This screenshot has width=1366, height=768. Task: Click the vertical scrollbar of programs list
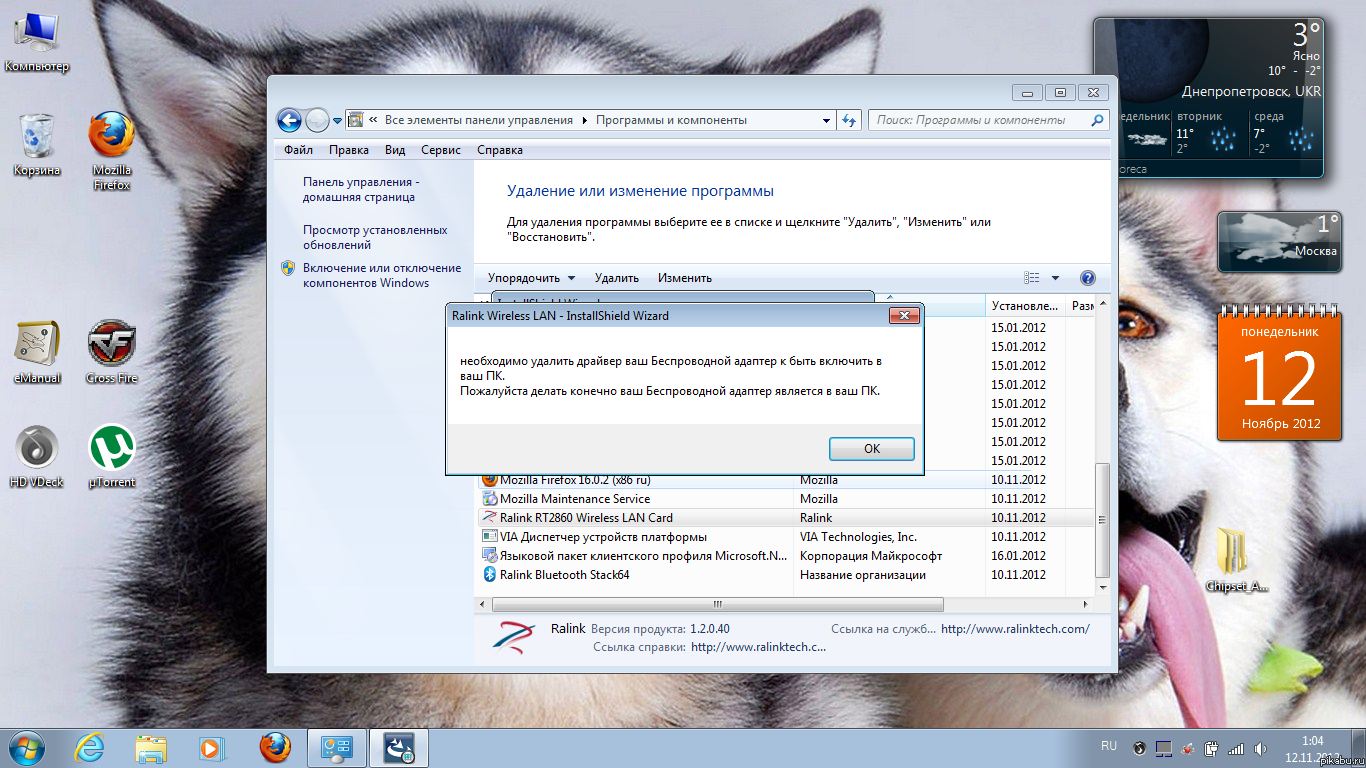(x=1103, y=519)
